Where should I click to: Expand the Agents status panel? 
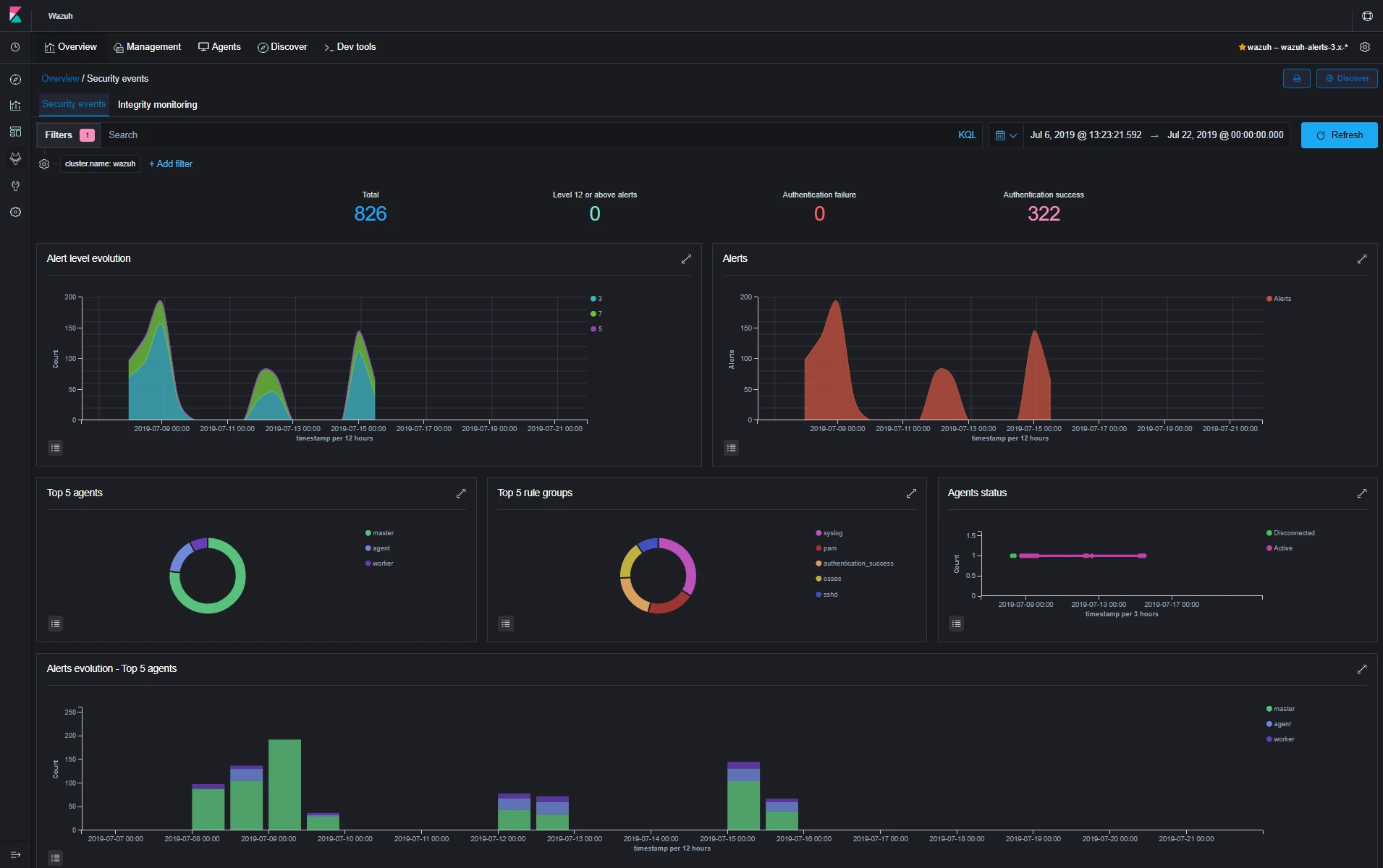(1361, 493)
